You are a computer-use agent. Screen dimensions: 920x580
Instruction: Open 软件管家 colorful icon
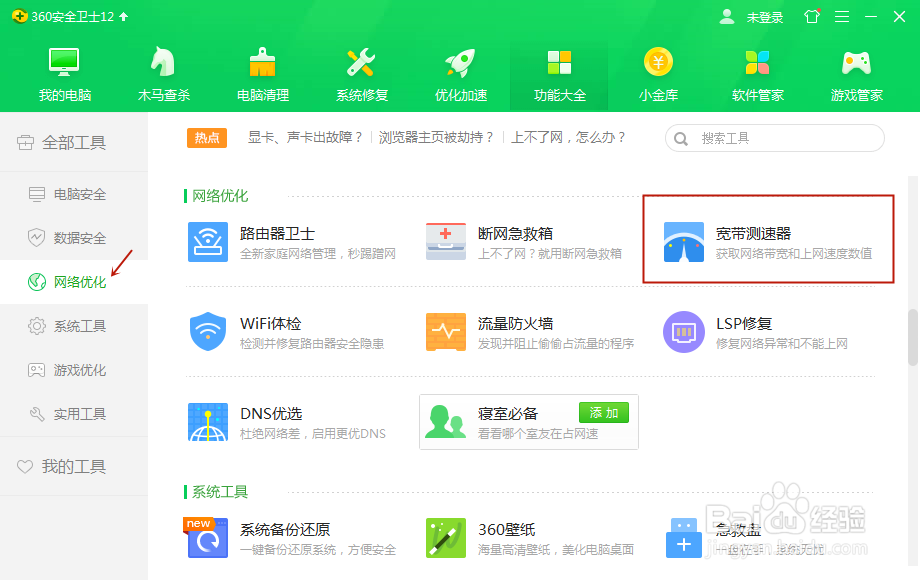coord(757,62)
